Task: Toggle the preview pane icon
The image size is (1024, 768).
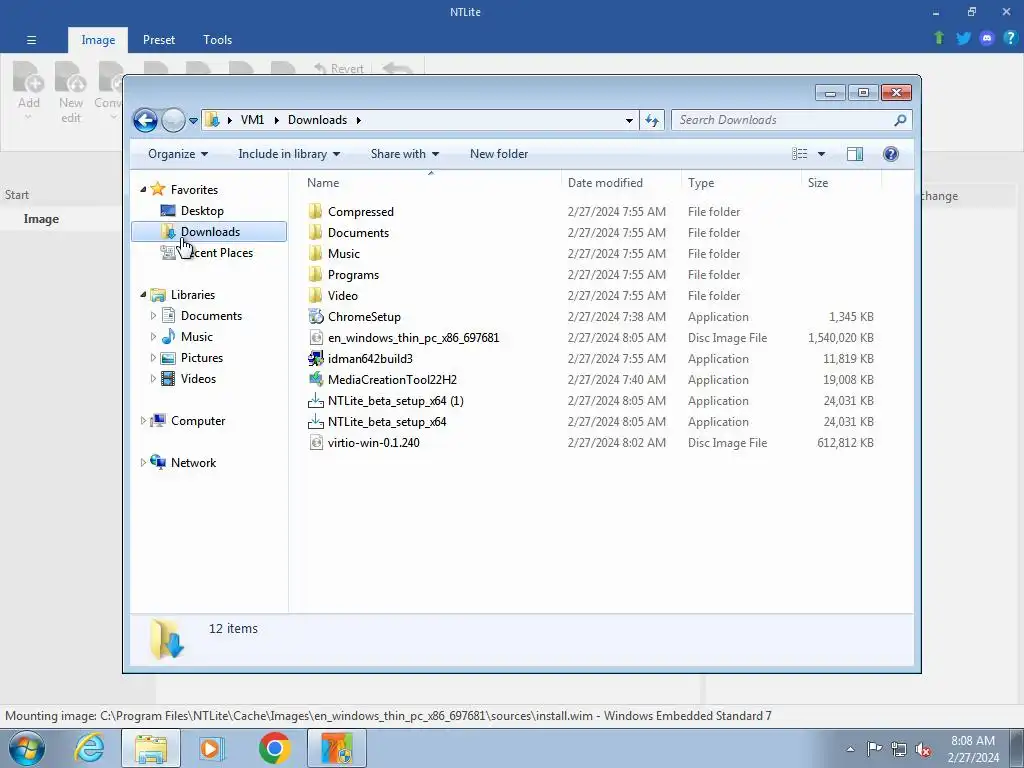Action: pyautogui.click(x=854, y=154)
